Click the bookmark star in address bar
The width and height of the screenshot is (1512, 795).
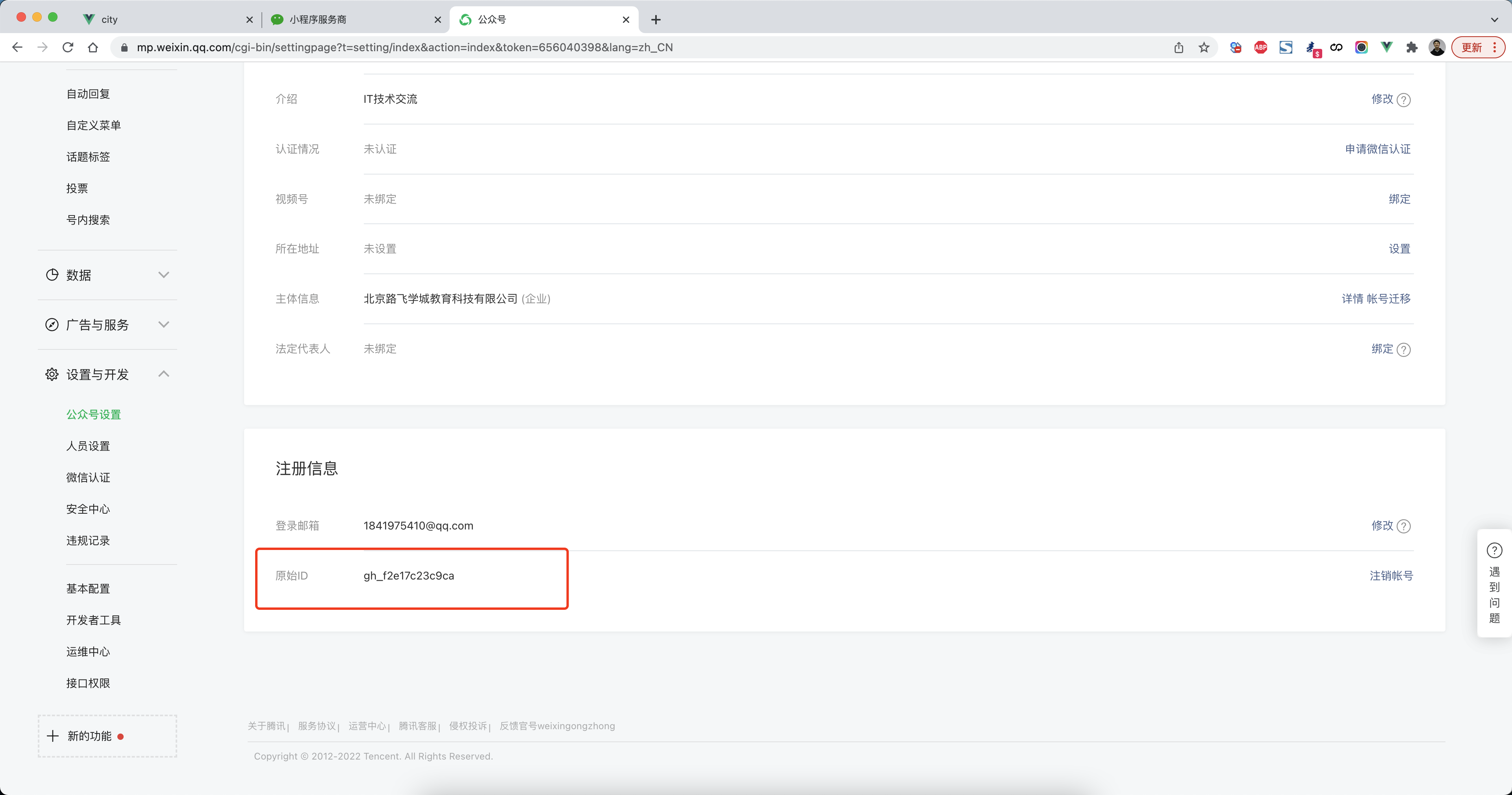1204,48
